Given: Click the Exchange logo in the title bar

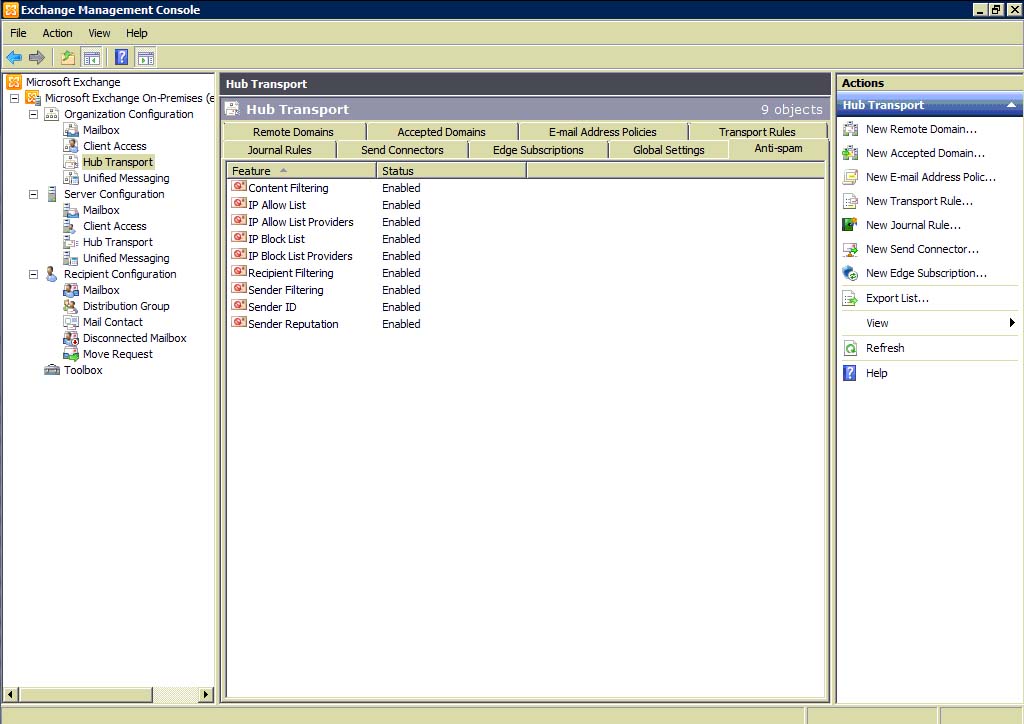Looking at the screenshot, I should tap(11, 9).
